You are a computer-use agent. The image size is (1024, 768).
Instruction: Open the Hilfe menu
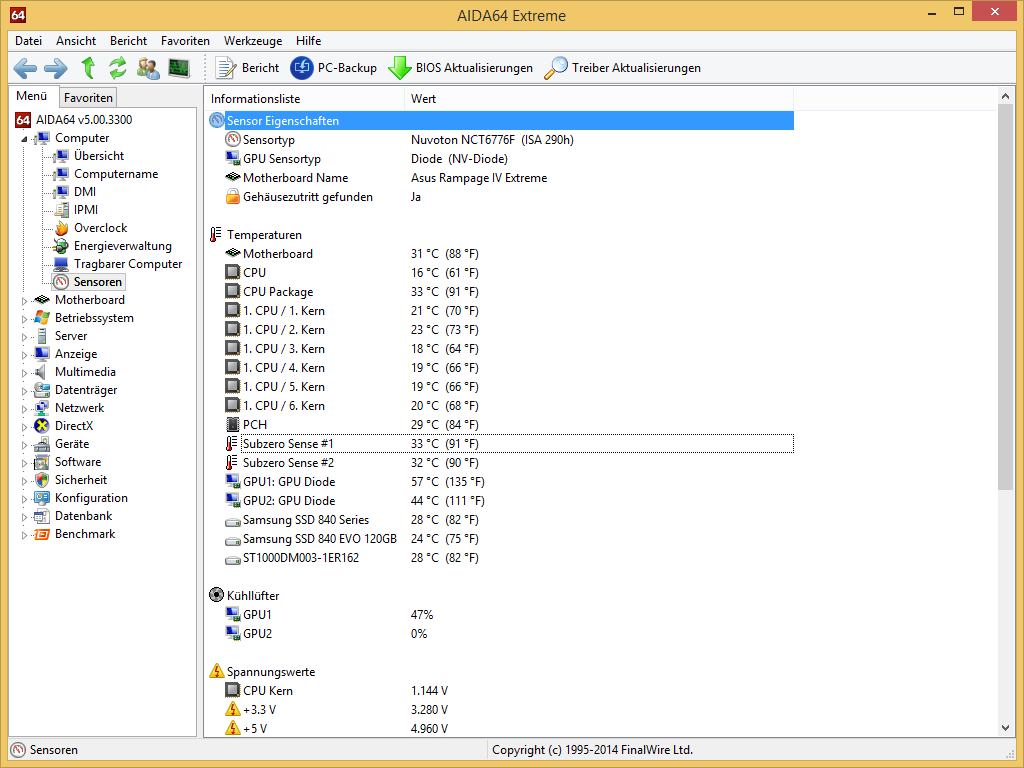coord(308,40)
